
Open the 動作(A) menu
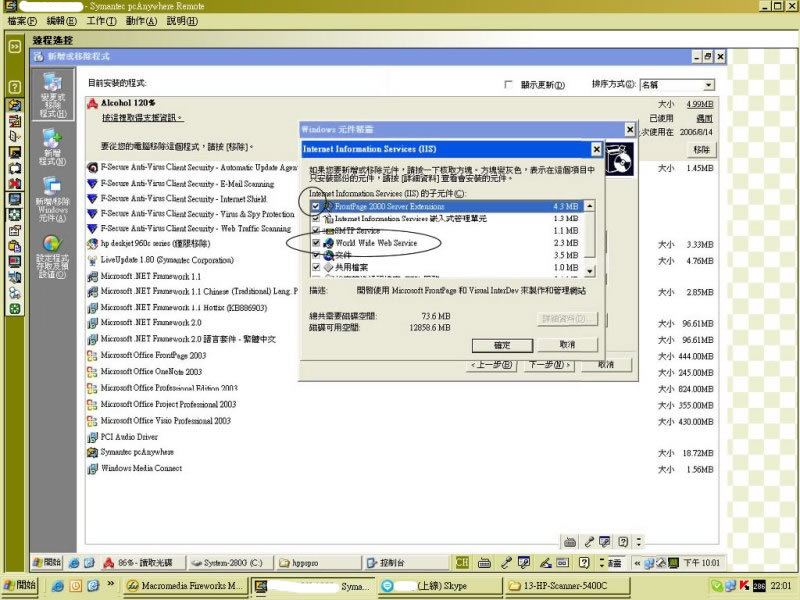tap(141, 21)
